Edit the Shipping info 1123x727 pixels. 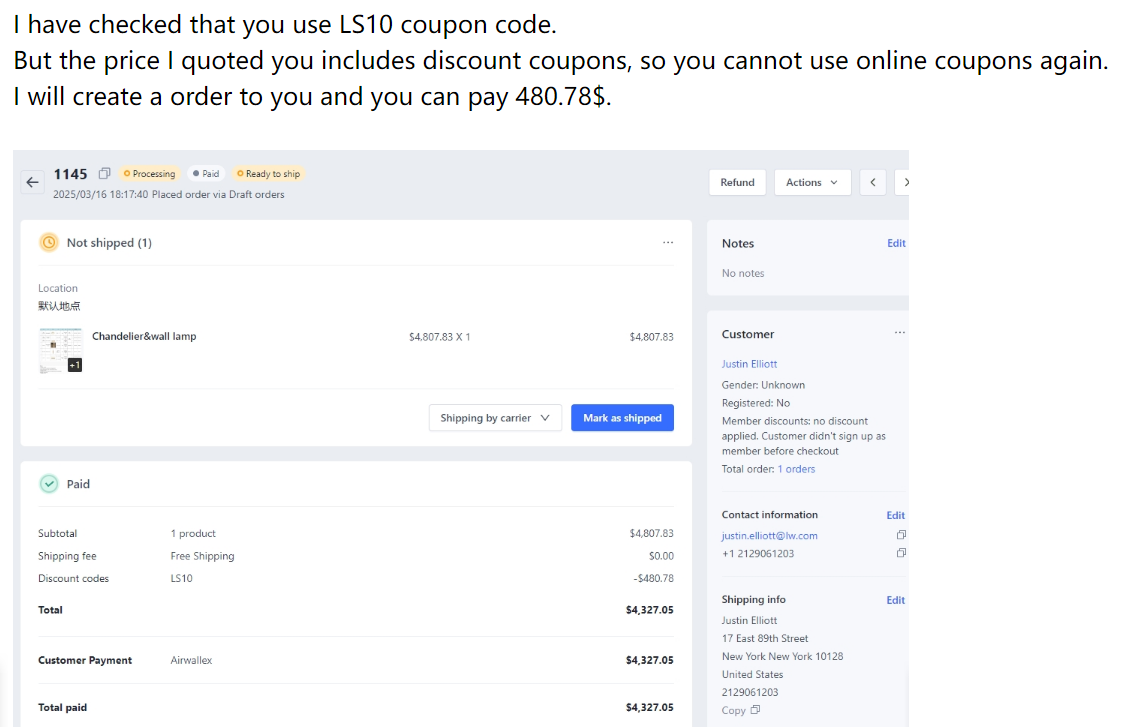point(896,600)
